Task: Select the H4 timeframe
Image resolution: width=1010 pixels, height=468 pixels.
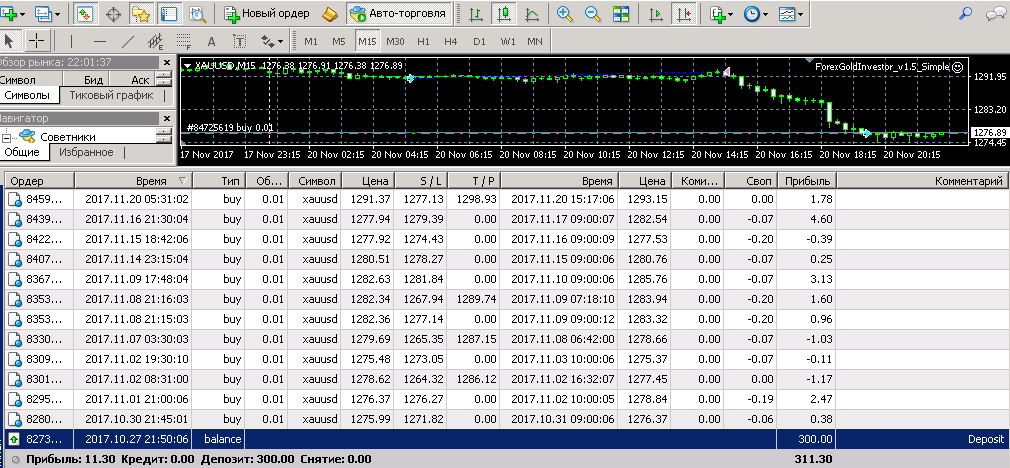Action: coord(451,42)
